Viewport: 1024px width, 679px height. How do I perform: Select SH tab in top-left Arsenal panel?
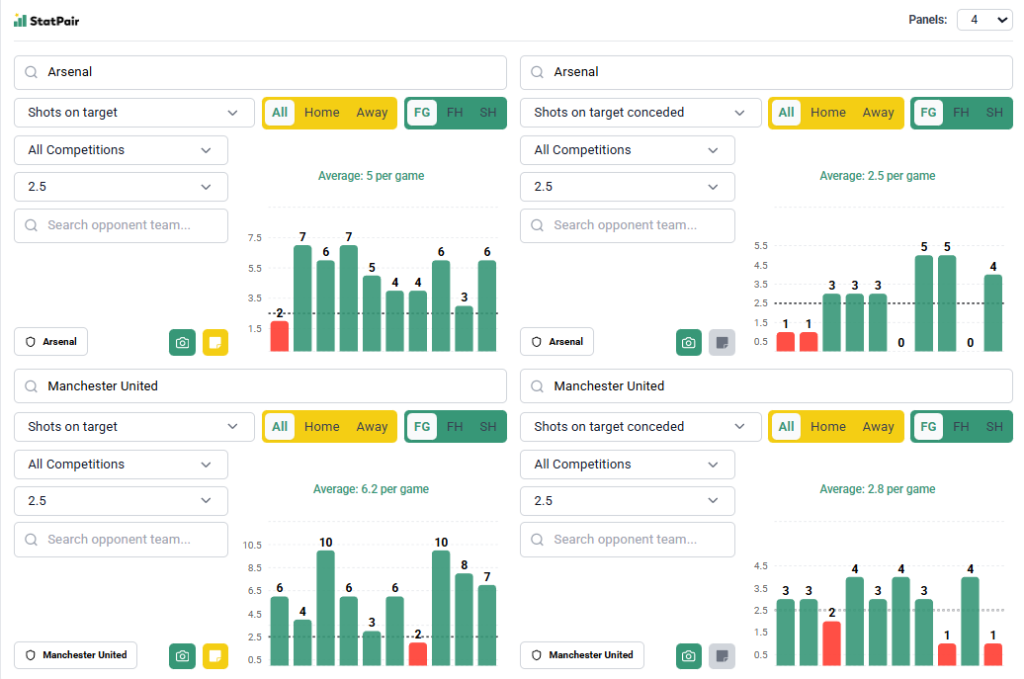[488, 113]
